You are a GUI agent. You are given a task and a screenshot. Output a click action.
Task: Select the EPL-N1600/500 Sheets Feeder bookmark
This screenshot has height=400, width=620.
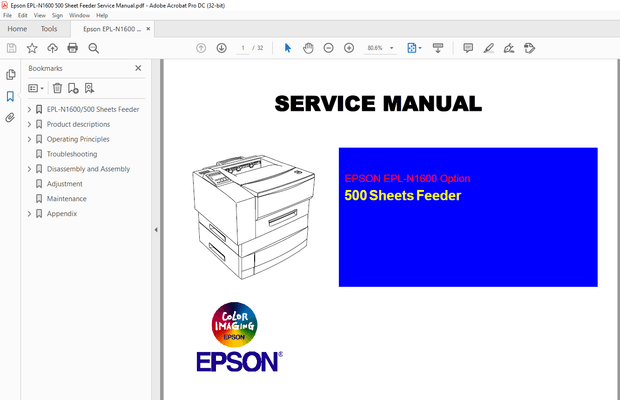tap(93, 109)
